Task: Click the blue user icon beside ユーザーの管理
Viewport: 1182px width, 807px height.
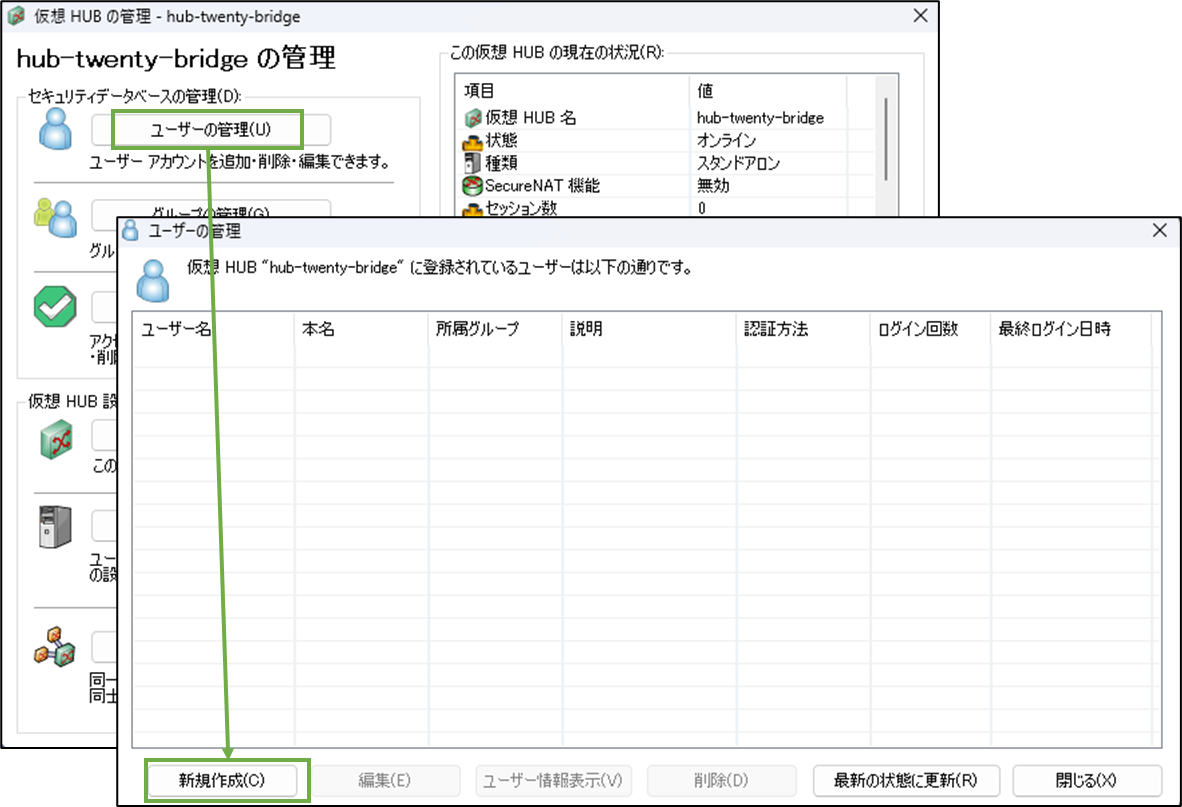Action: (x=57, y=130)
